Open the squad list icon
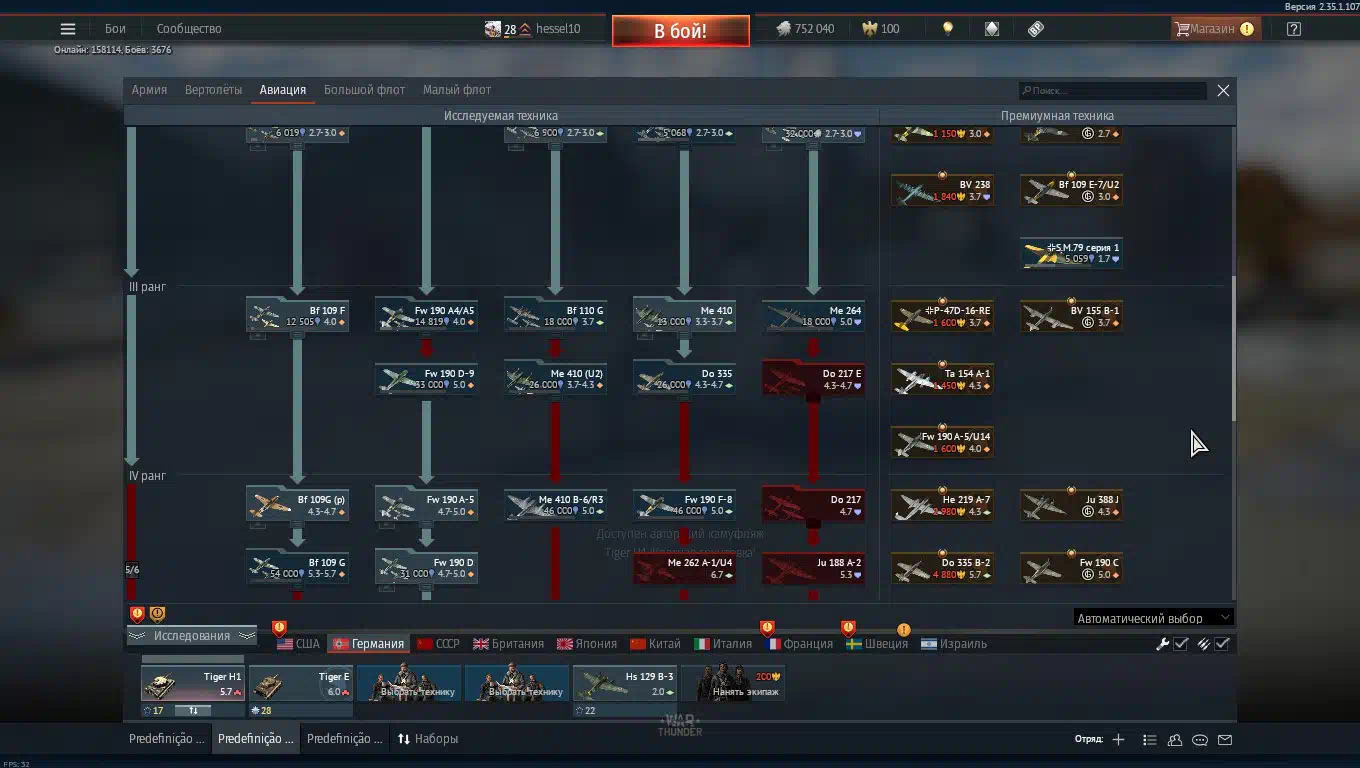 click(x=1150, y=740)
